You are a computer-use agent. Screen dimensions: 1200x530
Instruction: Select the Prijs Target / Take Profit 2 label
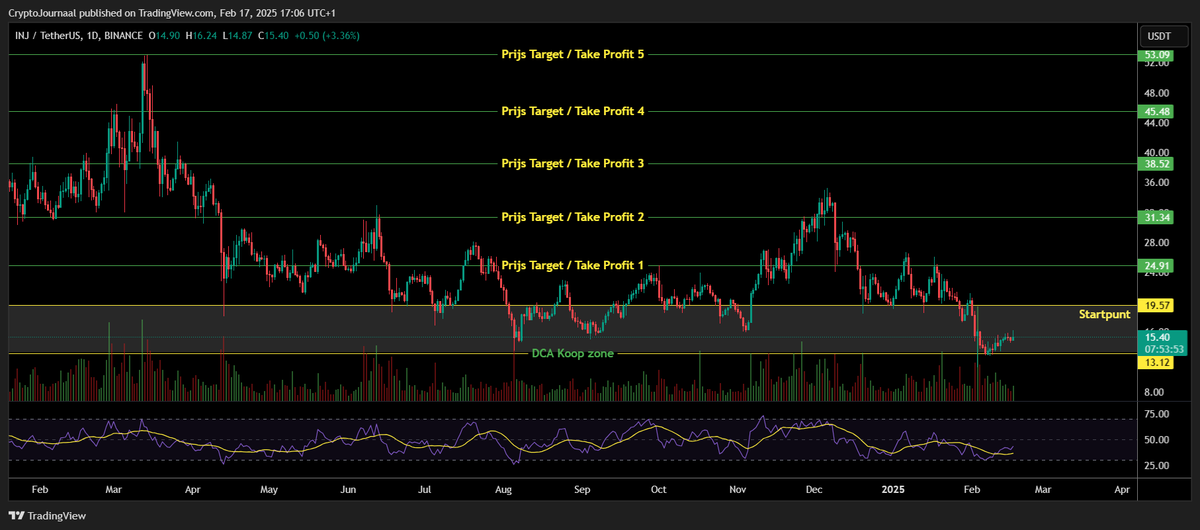click(x=573, y=217)
